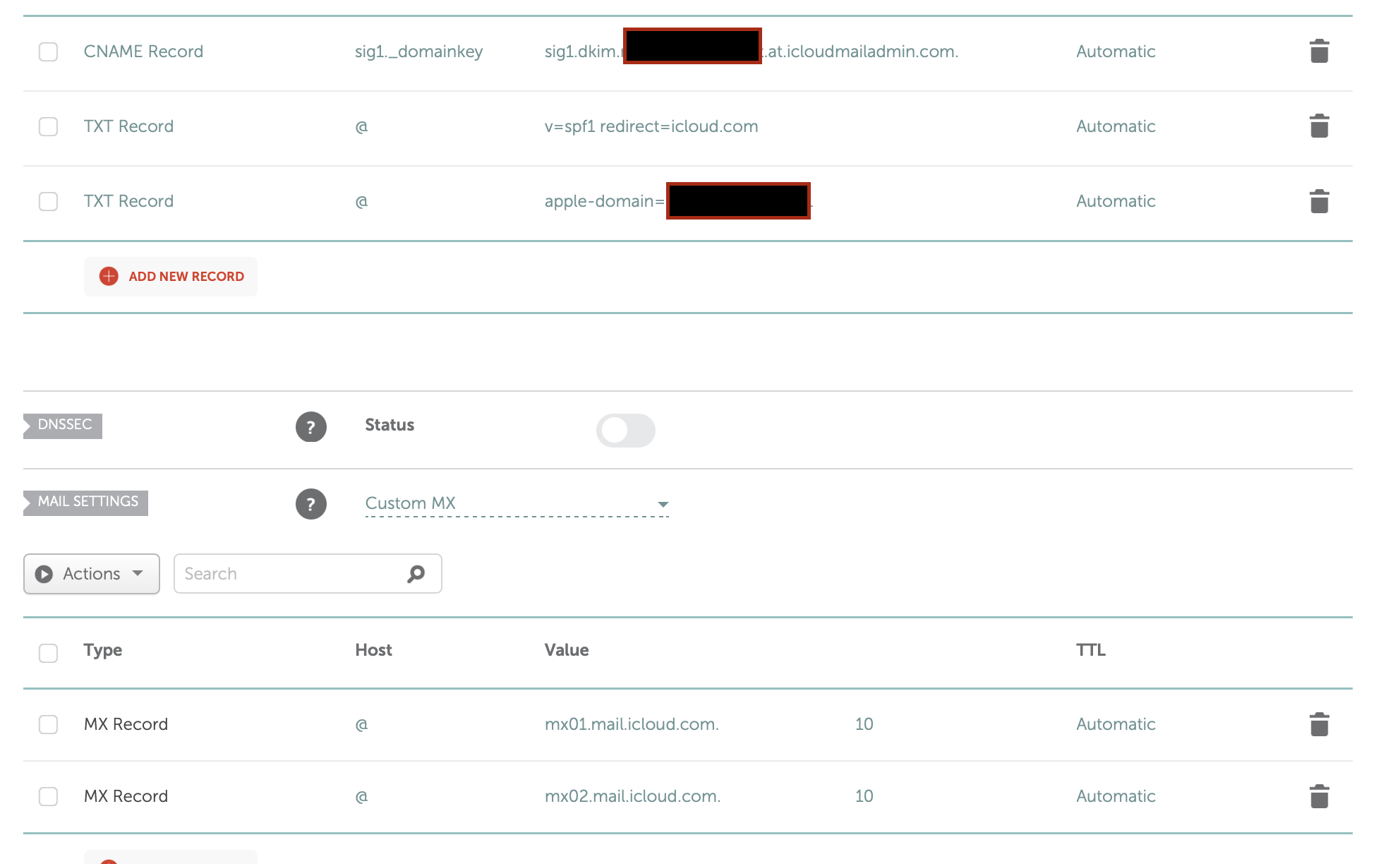Tick the select-all checkbox beside Type

48,652
